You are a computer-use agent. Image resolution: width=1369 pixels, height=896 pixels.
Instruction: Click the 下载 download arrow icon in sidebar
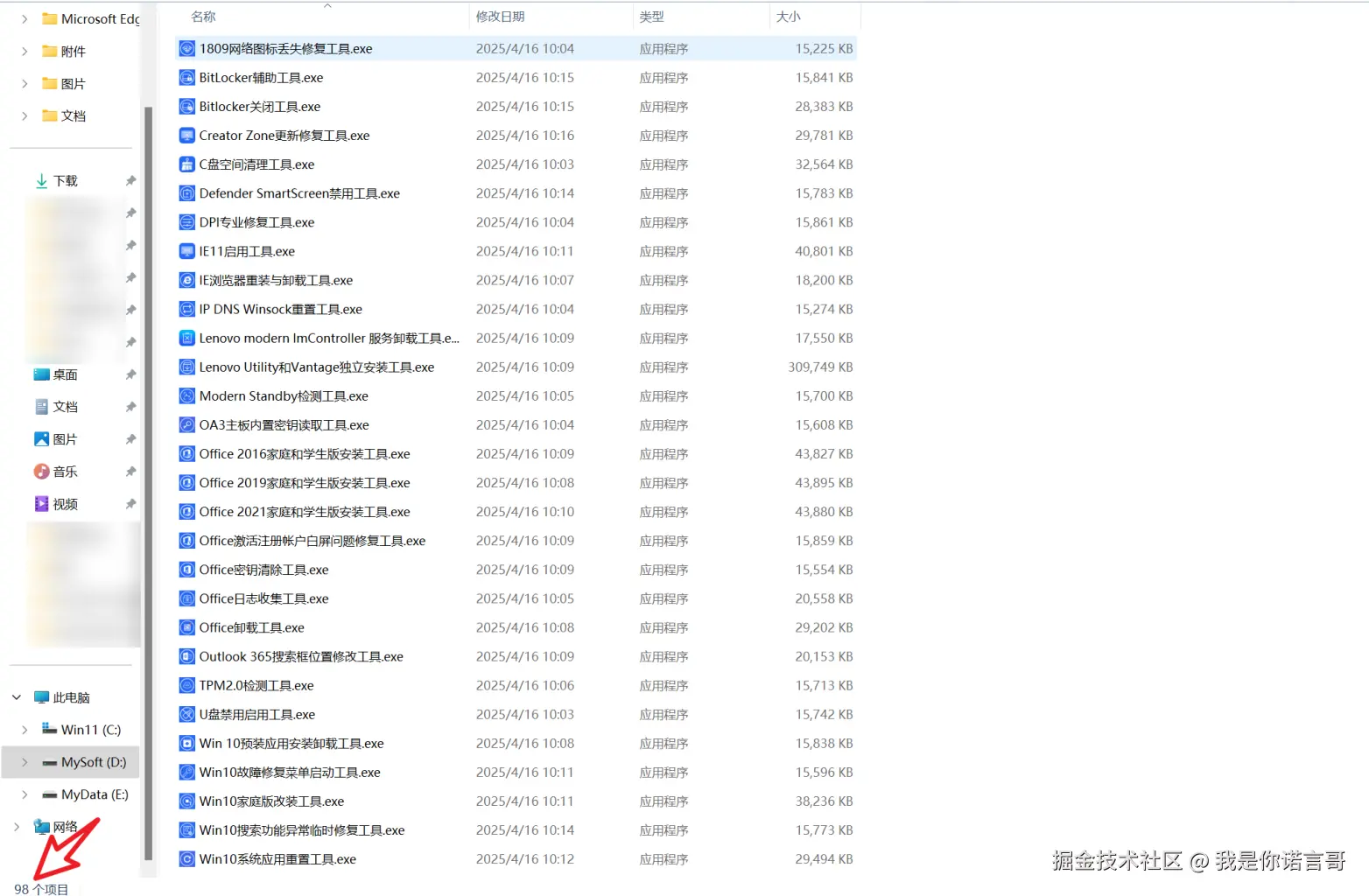pos(41,181)
